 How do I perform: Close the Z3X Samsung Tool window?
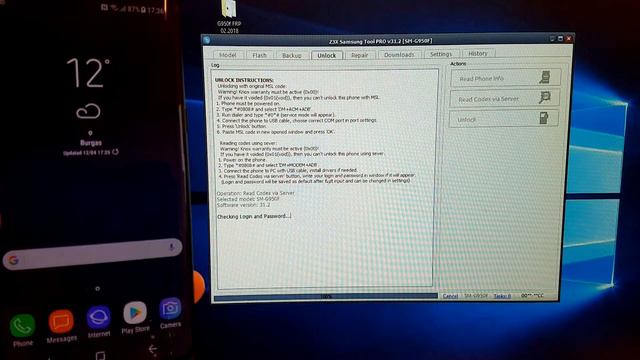point(569,38)
